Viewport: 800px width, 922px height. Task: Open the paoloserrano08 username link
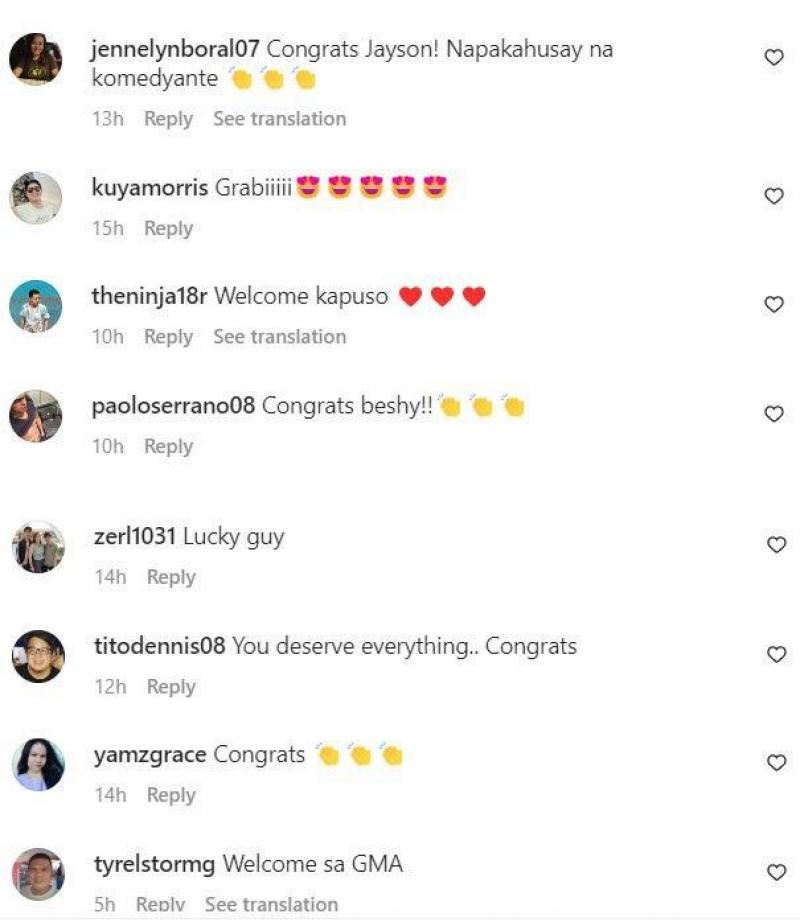(x=173, y=406)
